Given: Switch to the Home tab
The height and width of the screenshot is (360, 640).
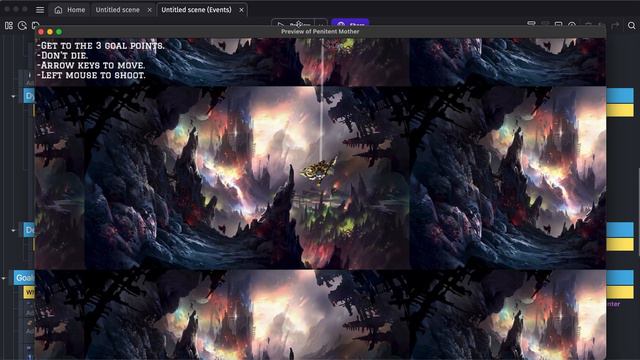Looking at the screenshot, I should click(70, 10).
